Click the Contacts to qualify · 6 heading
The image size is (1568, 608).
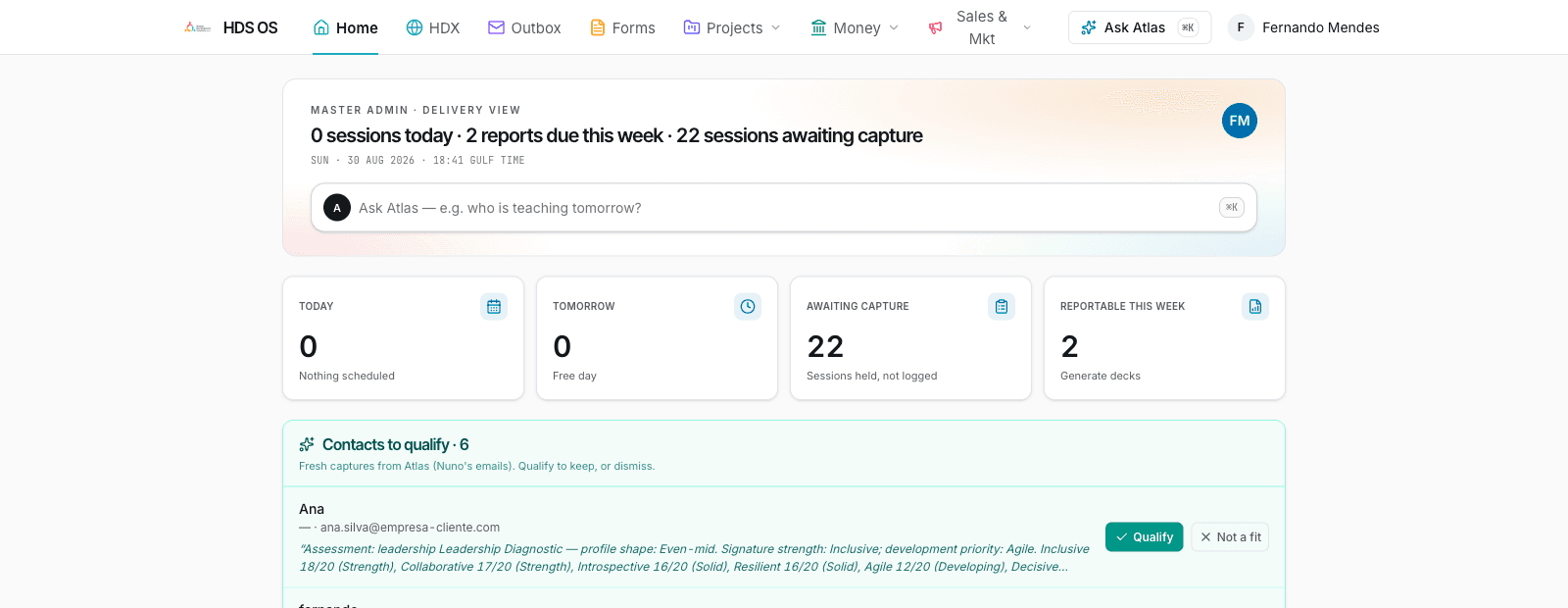[x=396, y=444]
